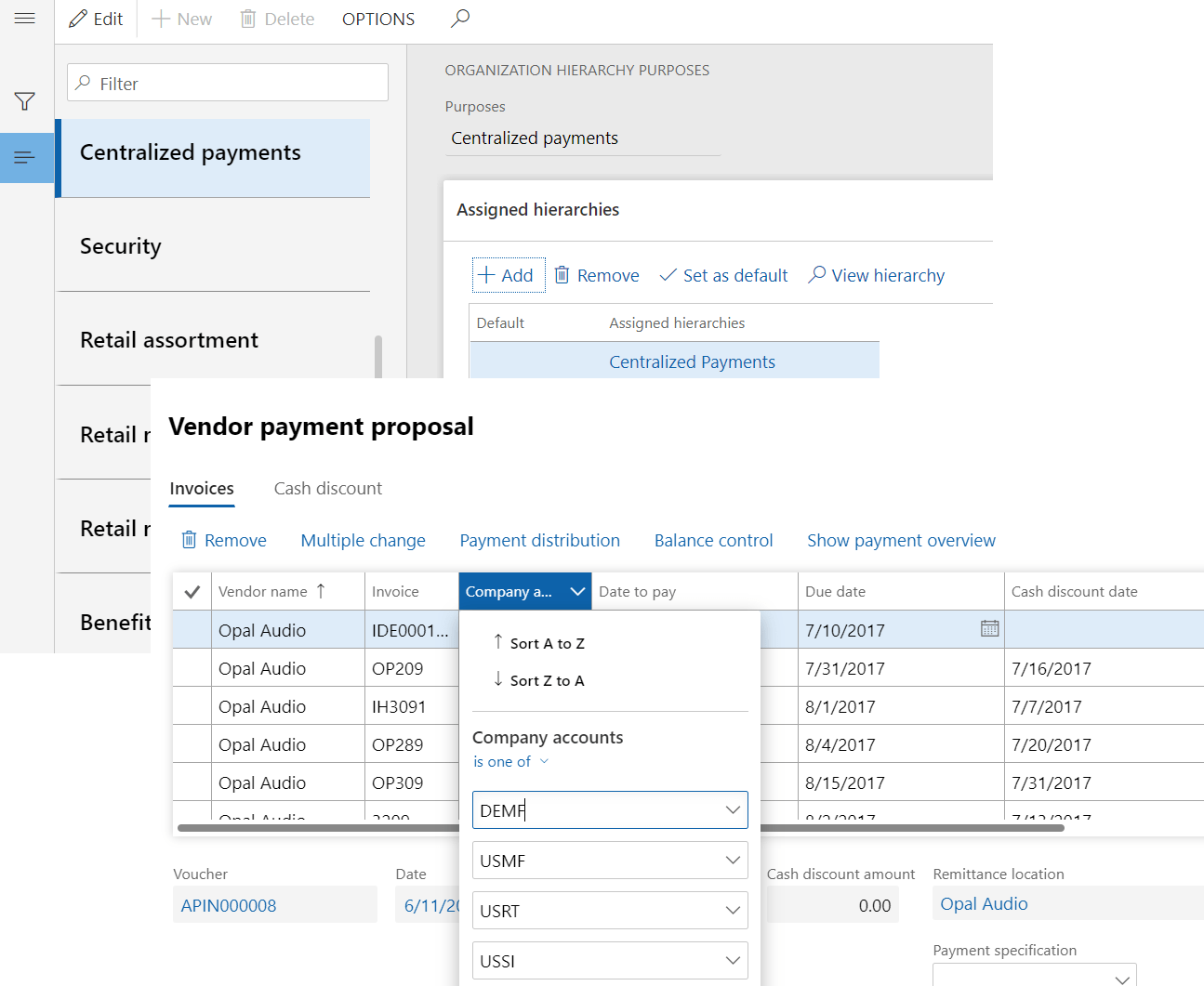Viewport: 1204px width, 986px height.
Task: Open calendar picker for due date 7/10/2017
Action: click(989, 629)
